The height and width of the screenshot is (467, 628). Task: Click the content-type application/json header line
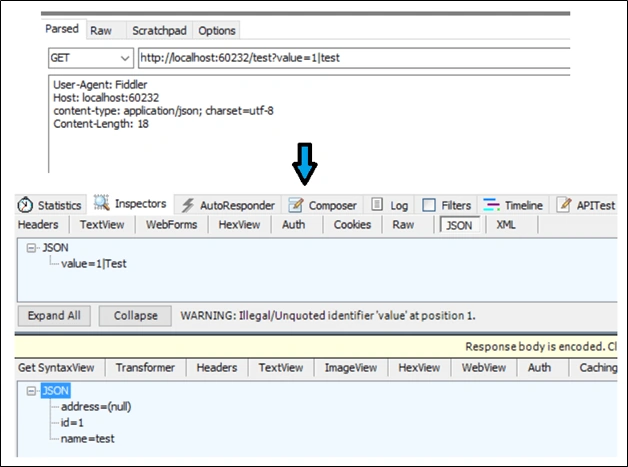coord(163,111)
